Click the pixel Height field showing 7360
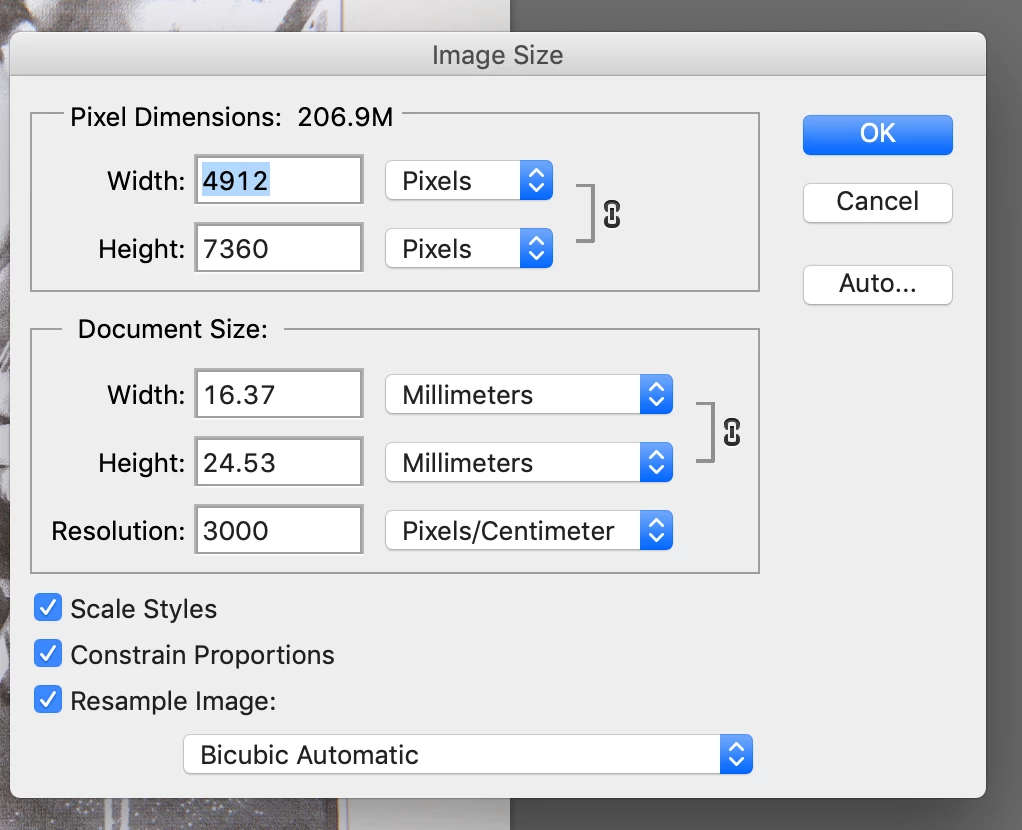The height and width of the screenshot is (830, 1022). pos(278,249)
